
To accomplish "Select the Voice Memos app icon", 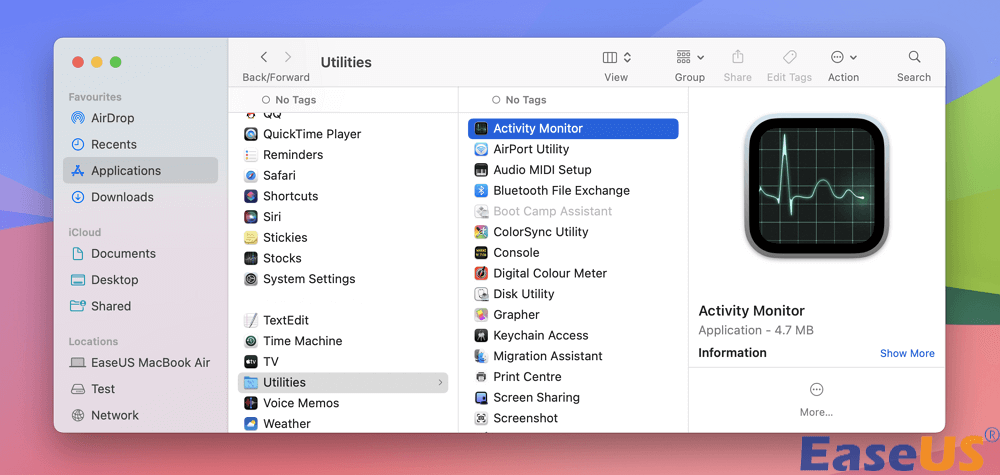I will tap(251, 403).
